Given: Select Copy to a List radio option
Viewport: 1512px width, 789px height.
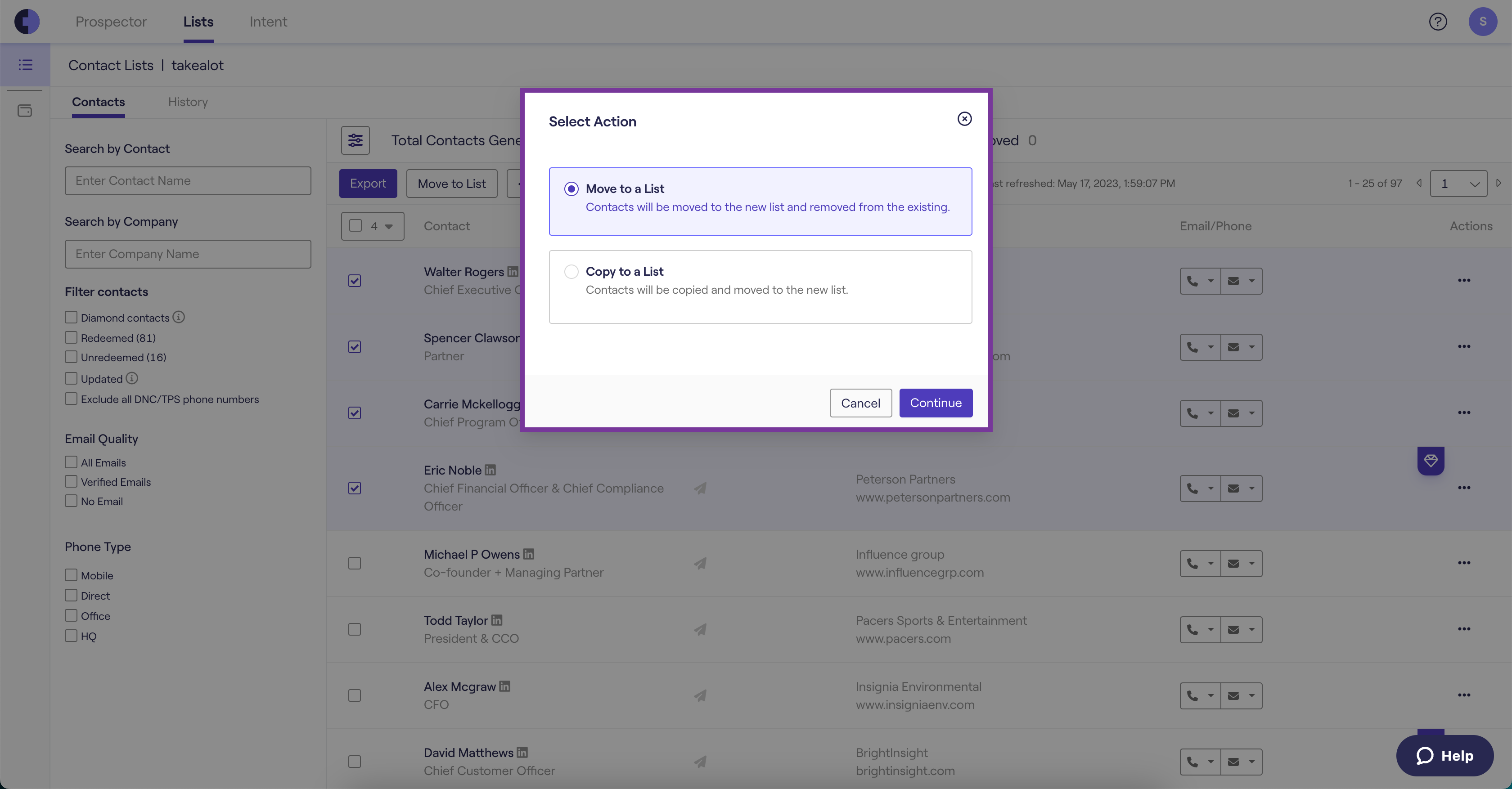Looking at the screenshot, I should 571,271.
